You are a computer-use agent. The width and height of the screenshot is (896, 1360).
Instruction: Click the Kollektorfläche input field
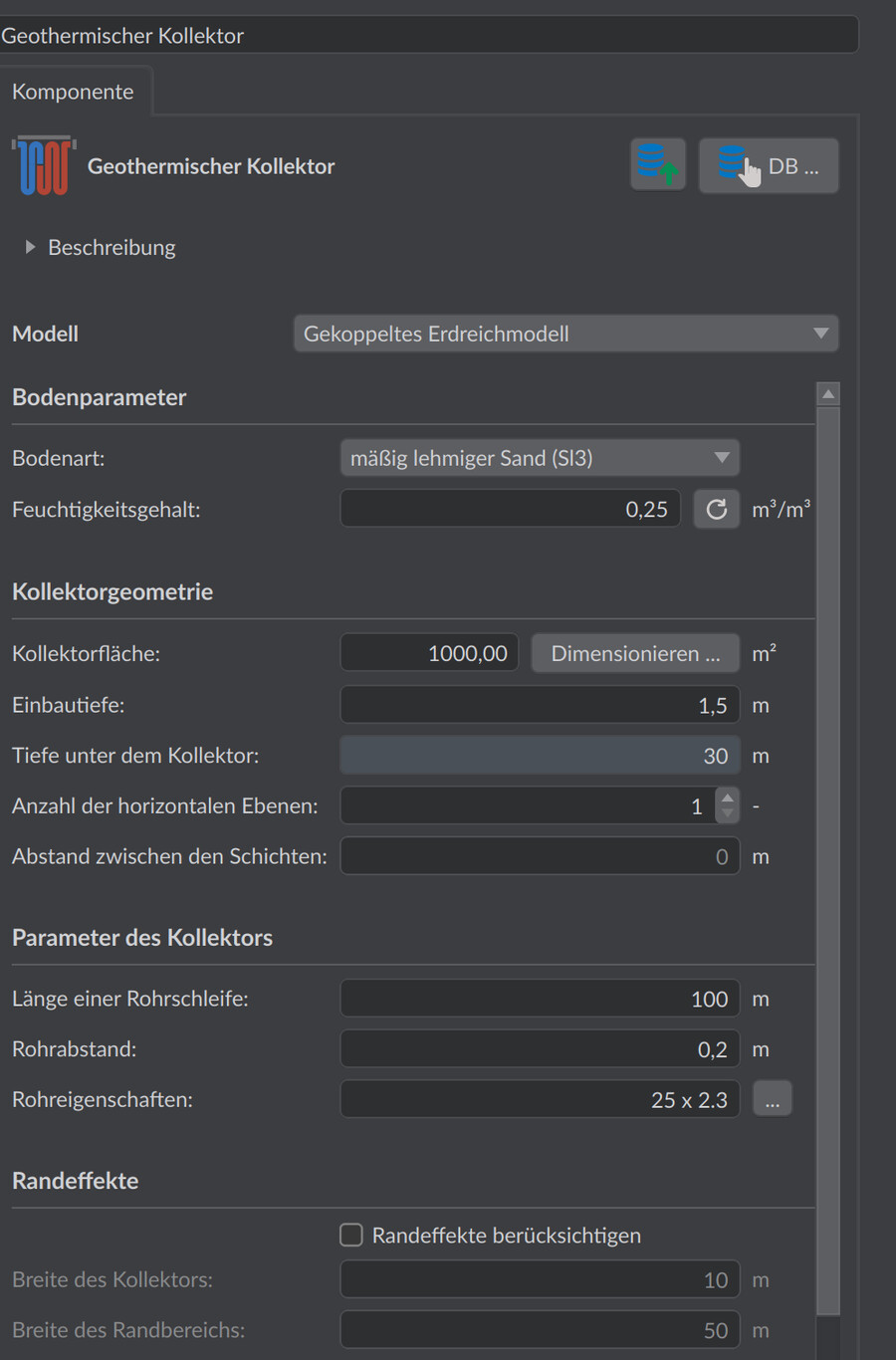pyautogui.click(x=429, y=653)
